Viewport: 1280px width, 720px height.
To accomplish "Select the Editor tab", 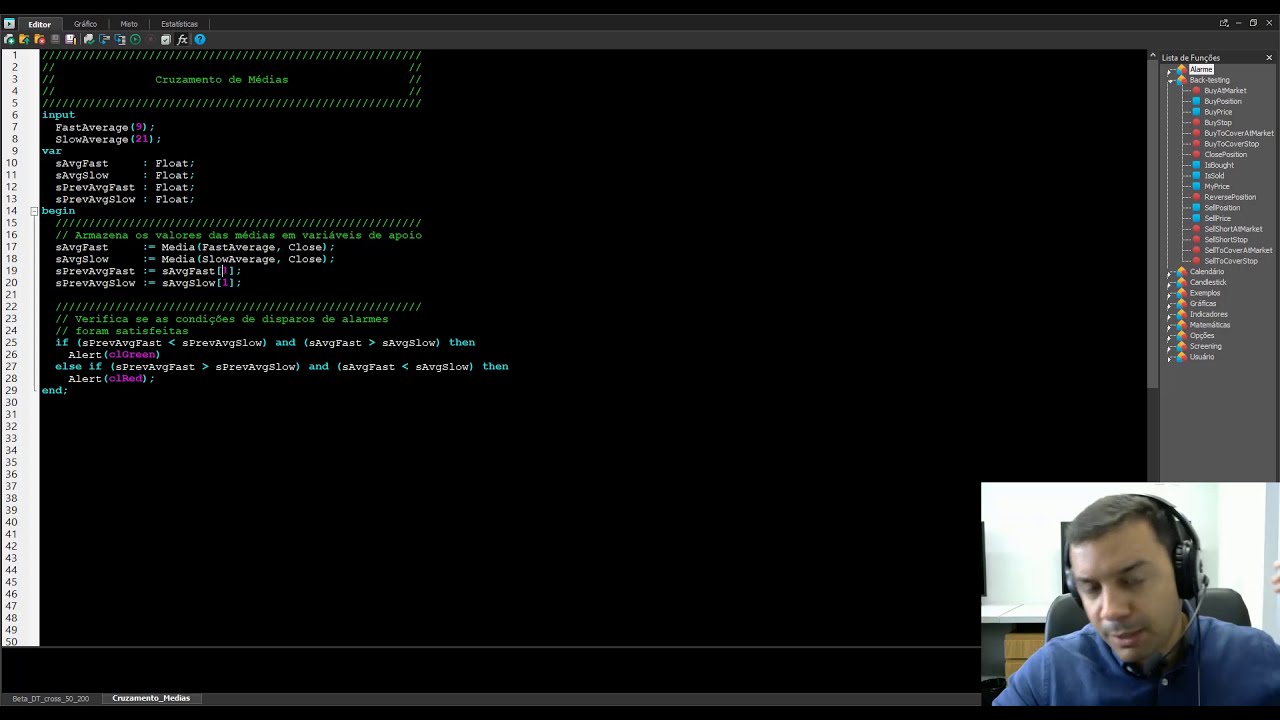I will (x=39, y=23).
